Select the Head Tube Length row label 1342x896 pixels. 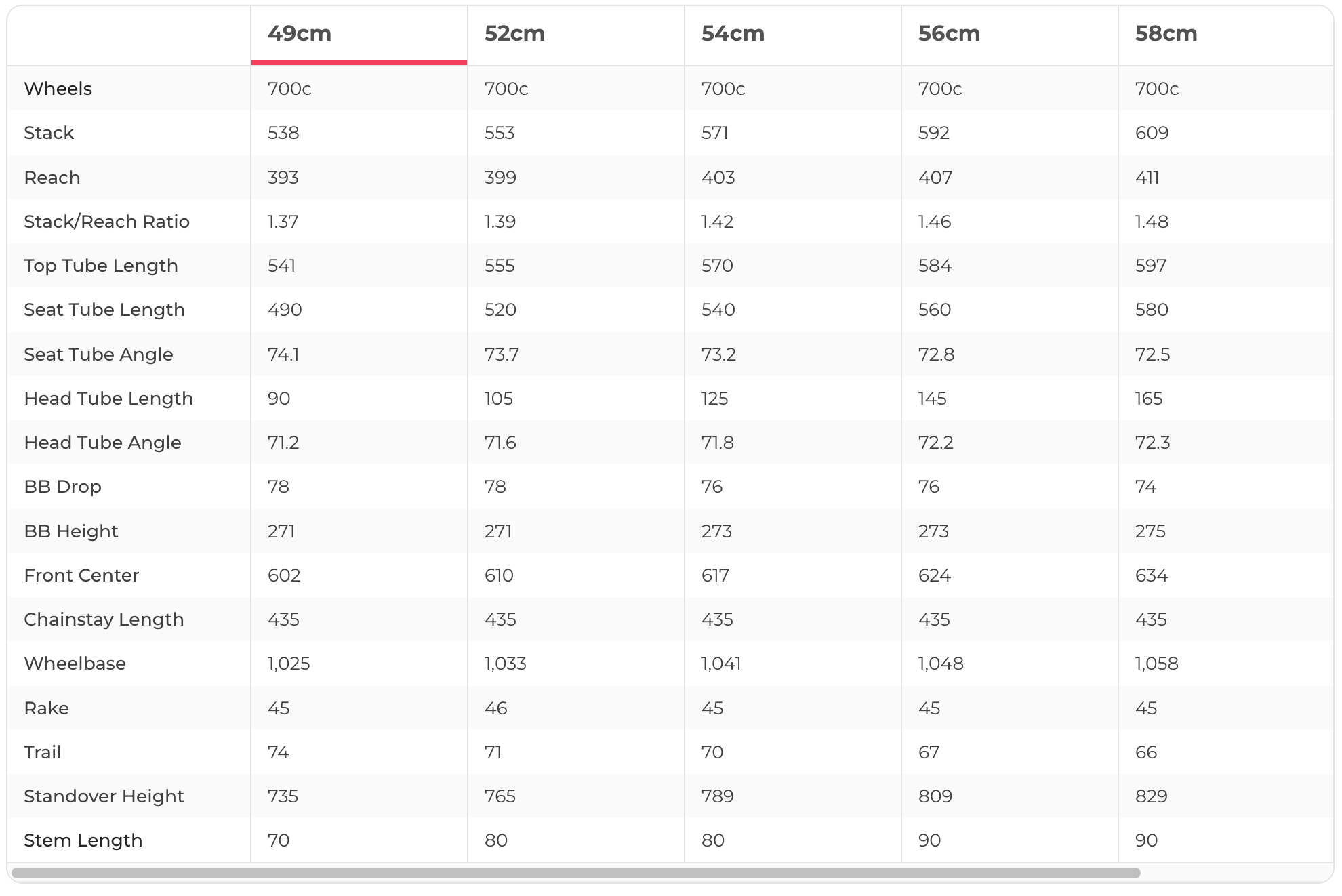point(108,399)
